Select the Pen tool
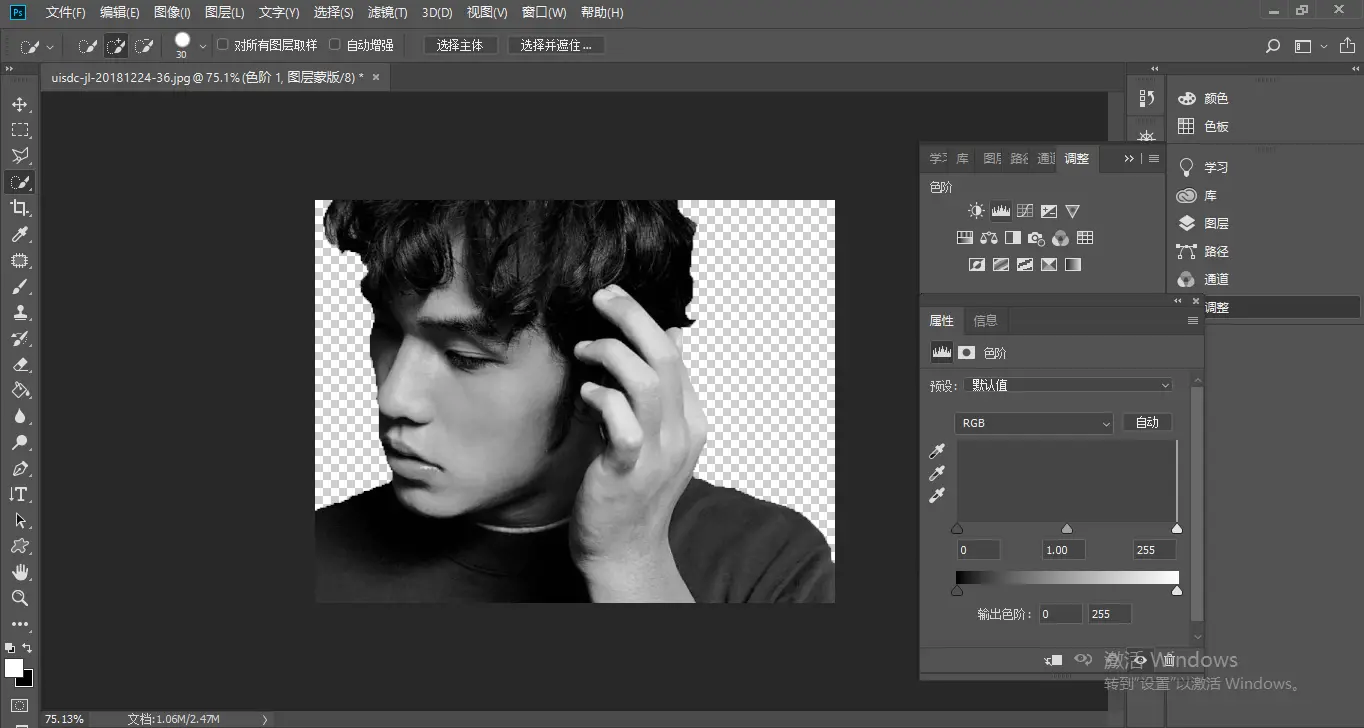Viewport: 1364px width, 728px height. coord(20,468)
